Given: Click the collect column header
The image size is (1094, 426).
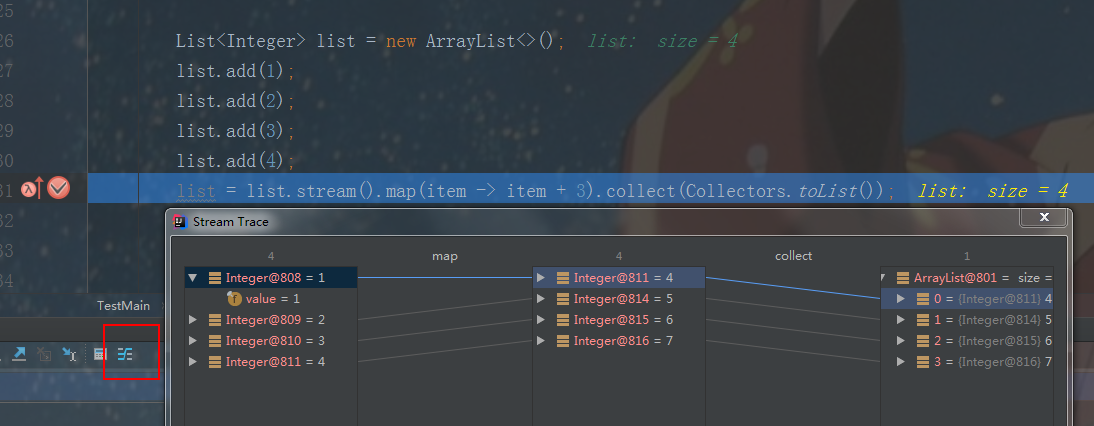Looking at the screenshot, I should [793, 256].
